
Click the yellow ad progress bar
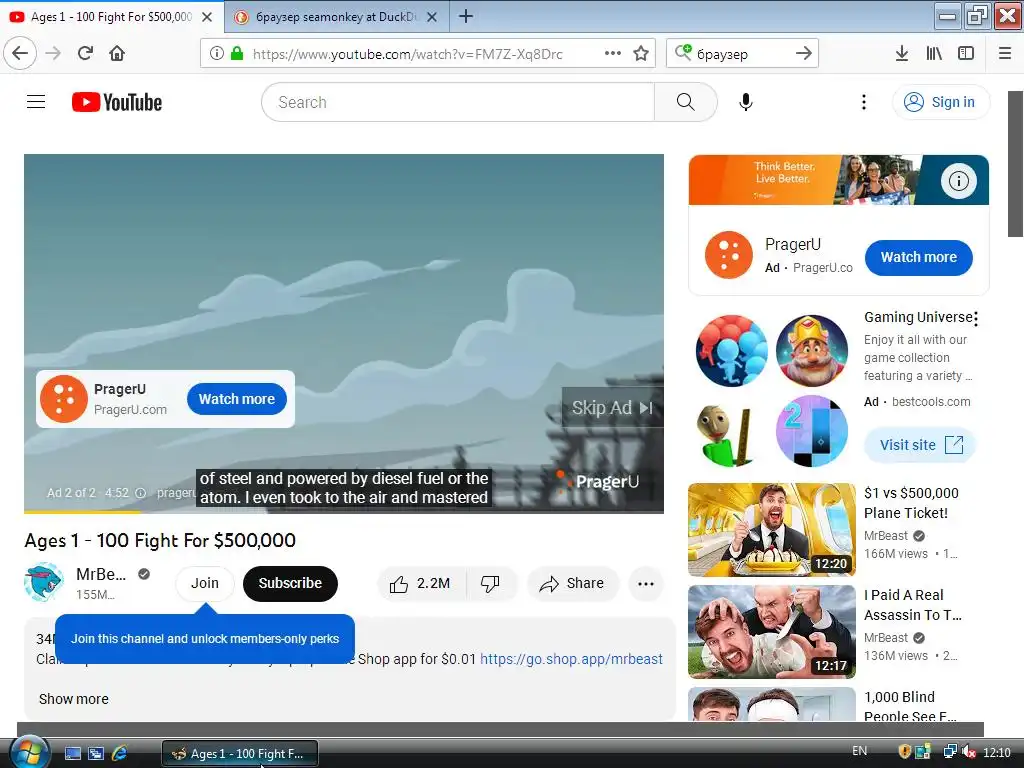pos(82,512)
